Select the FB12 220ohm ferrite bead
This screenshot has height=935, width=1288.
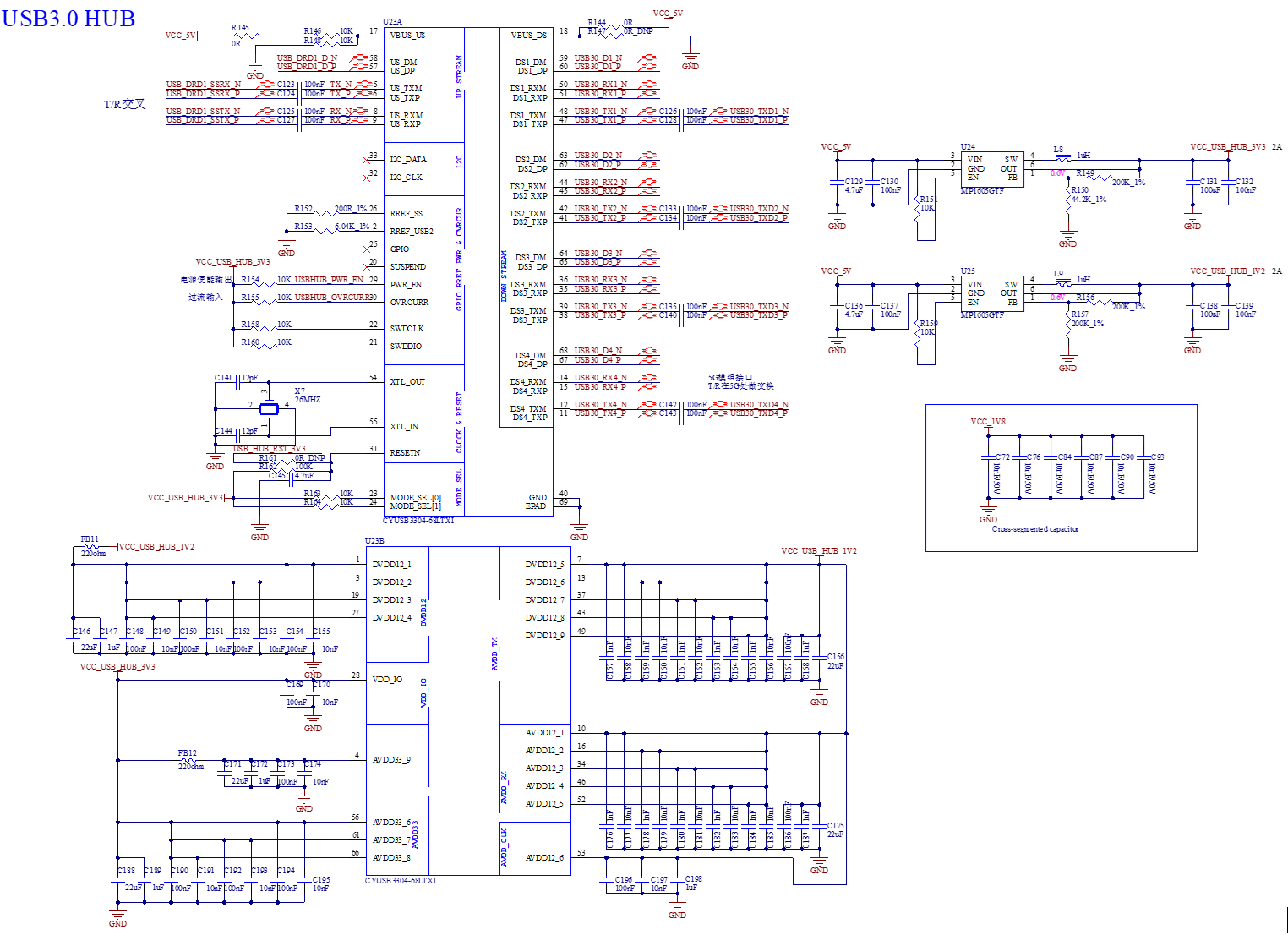coord(189,759)
